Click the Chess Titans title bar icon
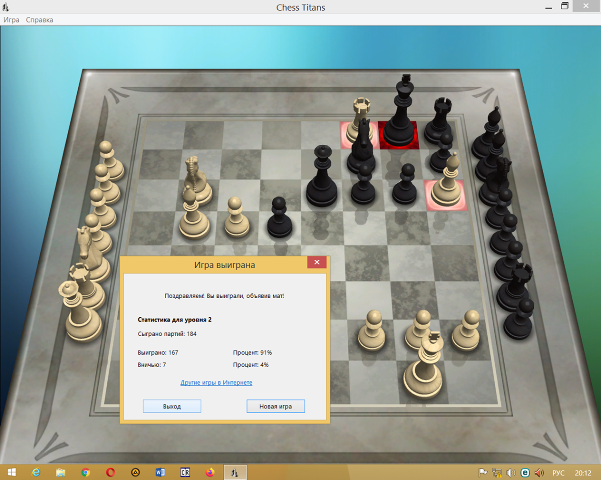Screen dimensions: 601x480 coord(7,7)
